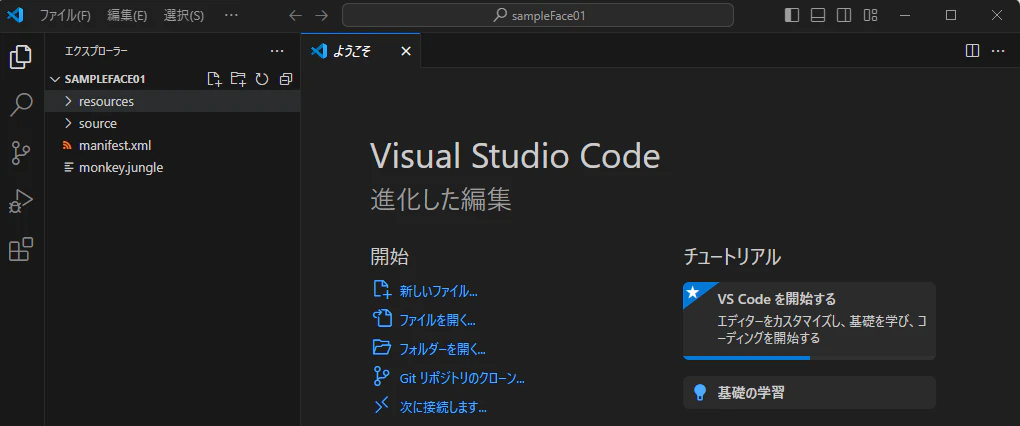The width and height of the screenshot is (1020, 426).
Task: Expand the source folder
Action: 172,124
